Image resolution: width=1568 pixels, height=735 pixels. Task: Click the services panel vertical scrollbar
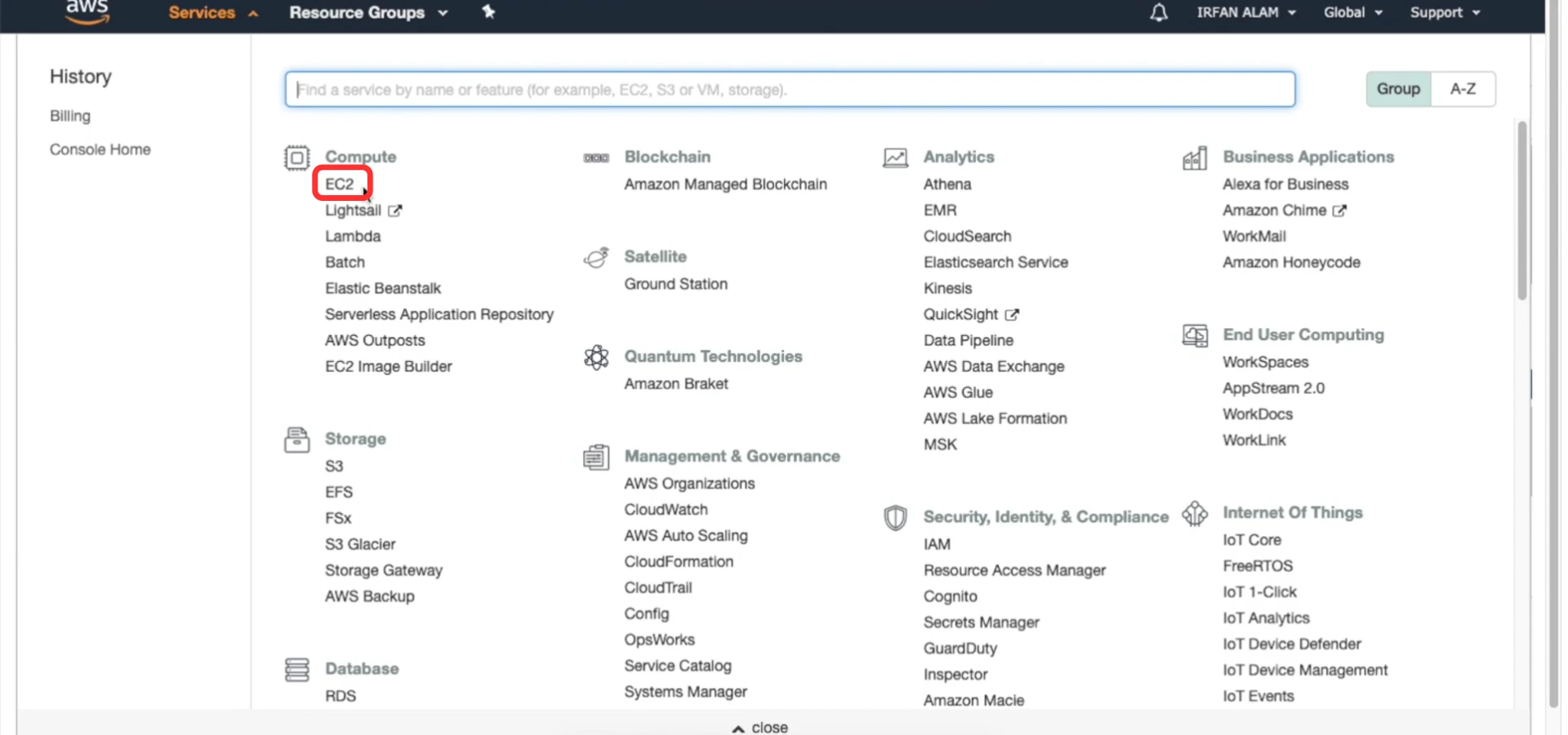[x=1521, y=211]
